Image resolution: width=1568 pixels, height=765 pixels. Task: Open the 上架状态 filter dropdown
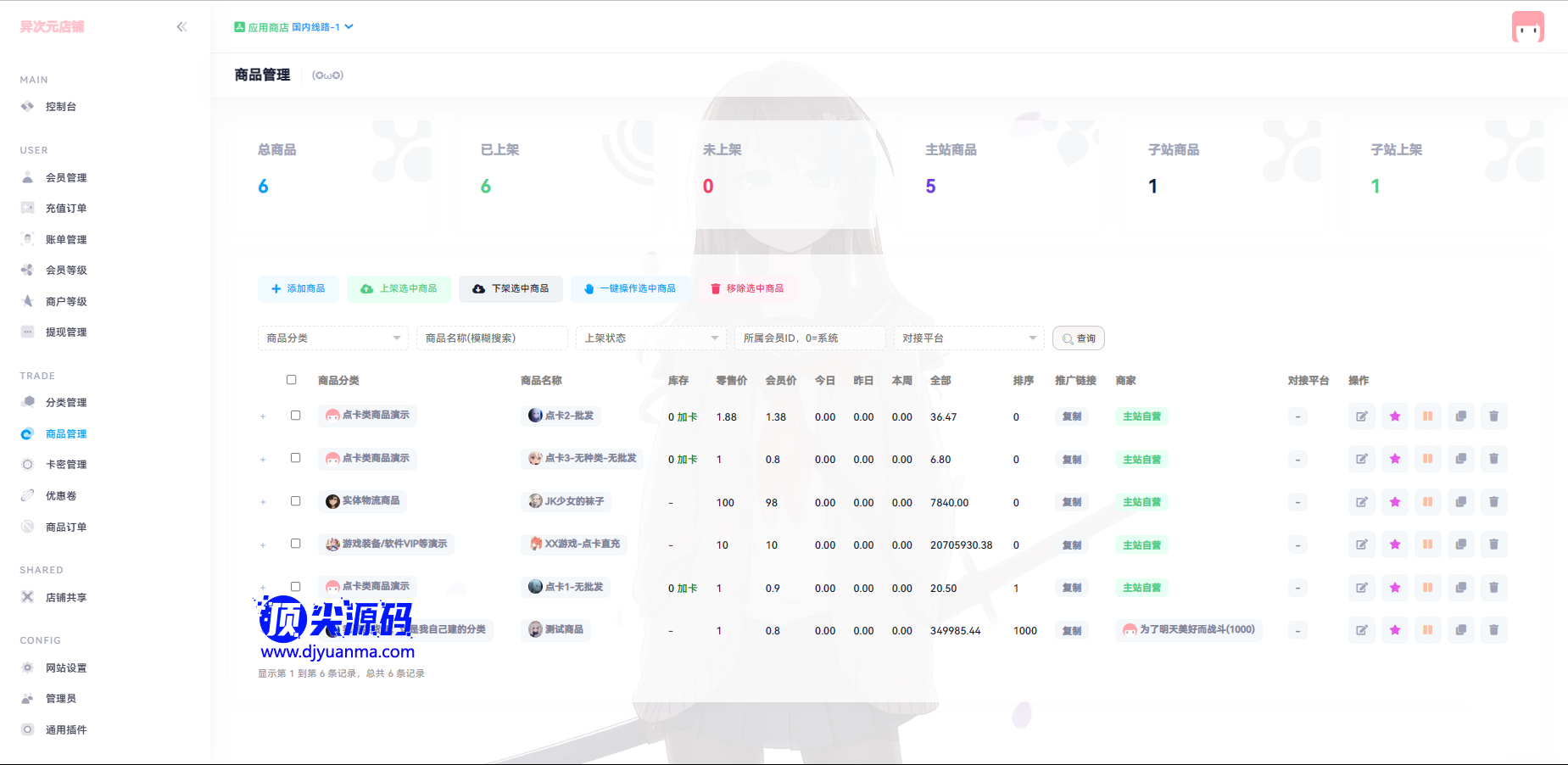650,338
